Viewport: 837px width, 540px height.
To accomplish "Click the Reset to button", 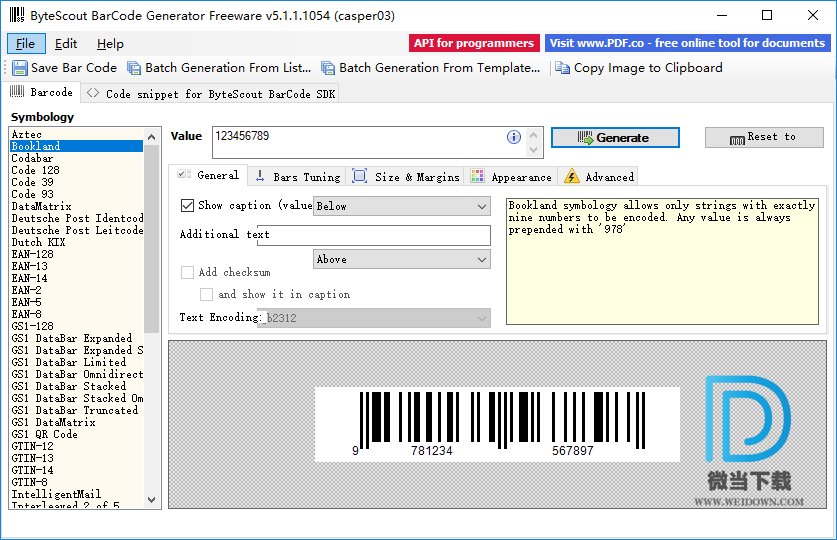I will coord(764,138).
